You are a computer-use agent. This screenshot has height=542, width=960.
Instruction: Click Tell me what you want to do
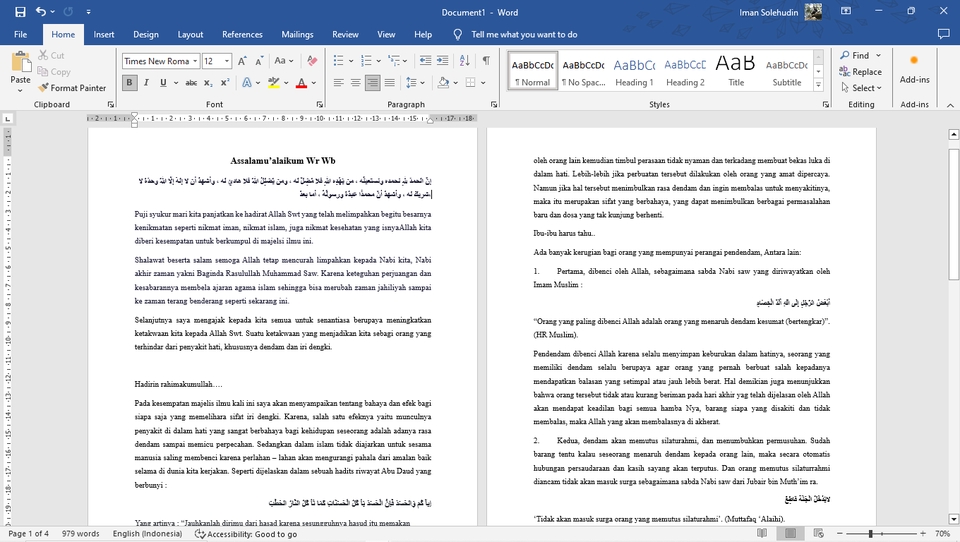click(524, 34)
